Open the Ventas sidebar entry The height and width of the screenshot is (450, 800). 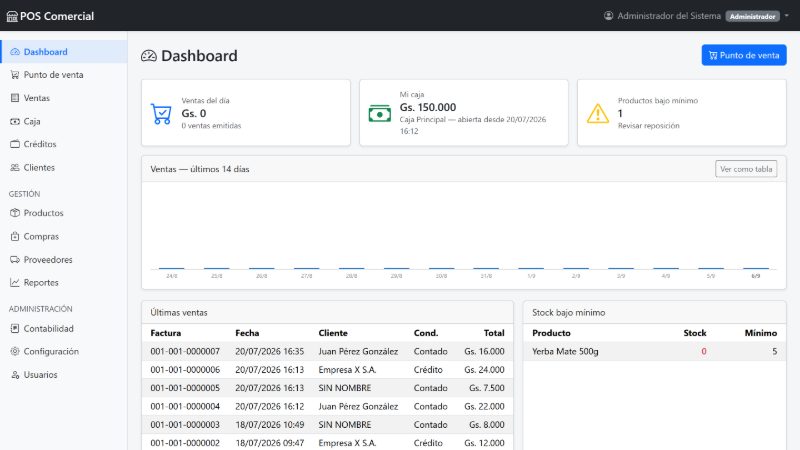click(x=64, y=98)
